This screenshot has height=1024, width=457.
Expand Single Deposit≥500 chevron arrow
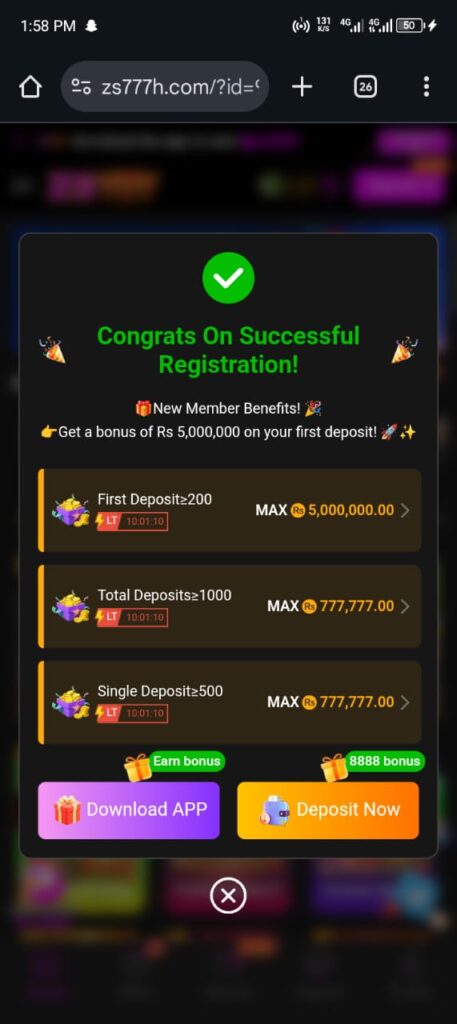pyautogui.click(x=405, y=702)
